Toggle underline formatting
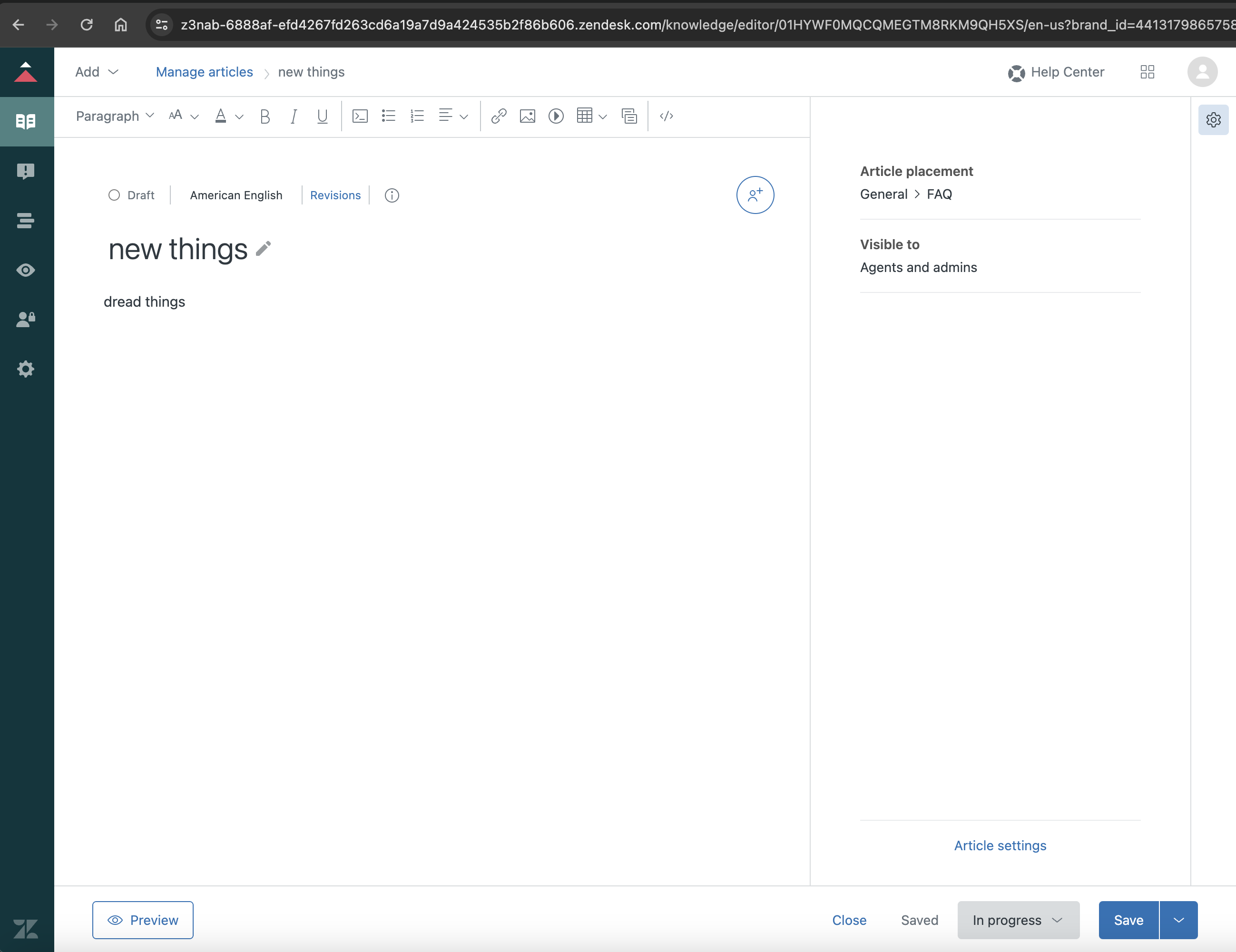The image size is (1236, 952). click(x=322, y=116)
